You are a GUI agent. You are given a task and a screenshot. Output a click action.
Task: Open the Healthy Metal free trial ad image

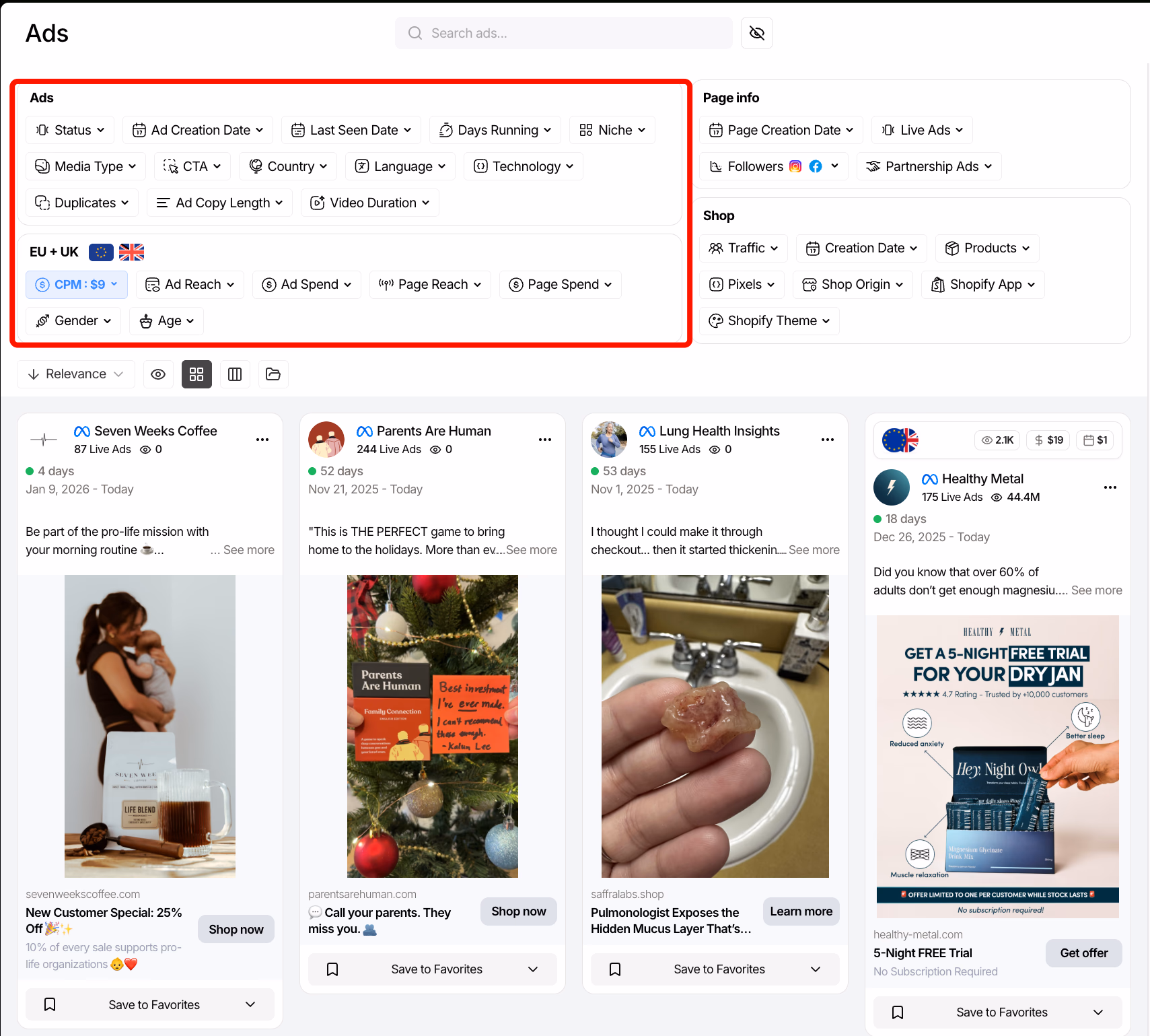tap(998, 767)
